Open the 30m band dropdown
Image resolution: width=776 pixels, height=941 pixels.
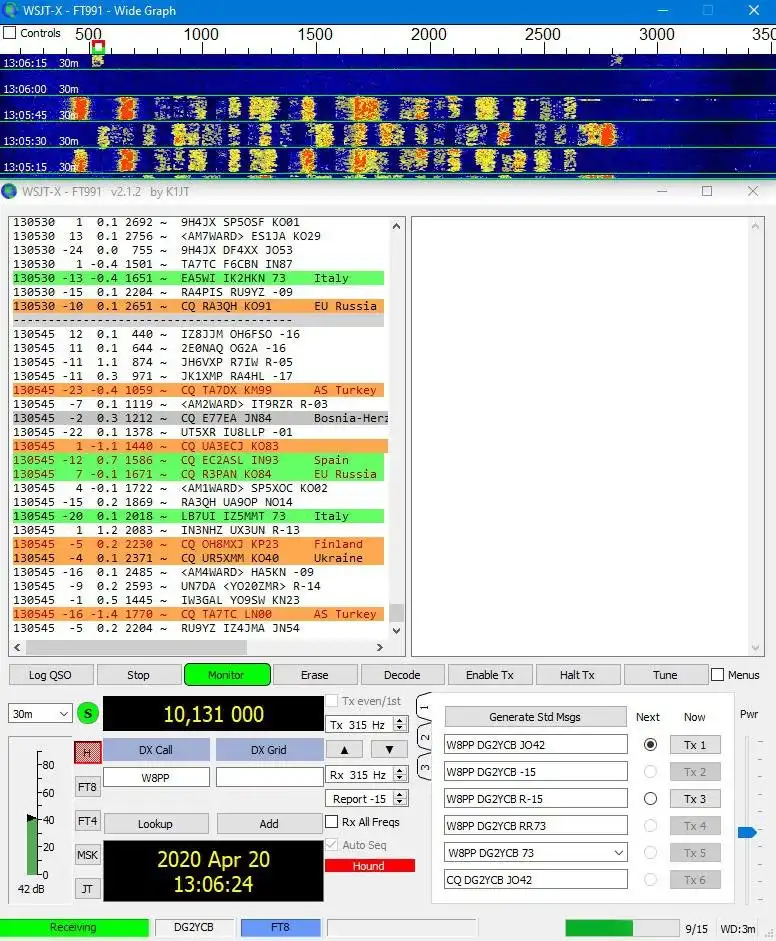(x=40, y=714)
